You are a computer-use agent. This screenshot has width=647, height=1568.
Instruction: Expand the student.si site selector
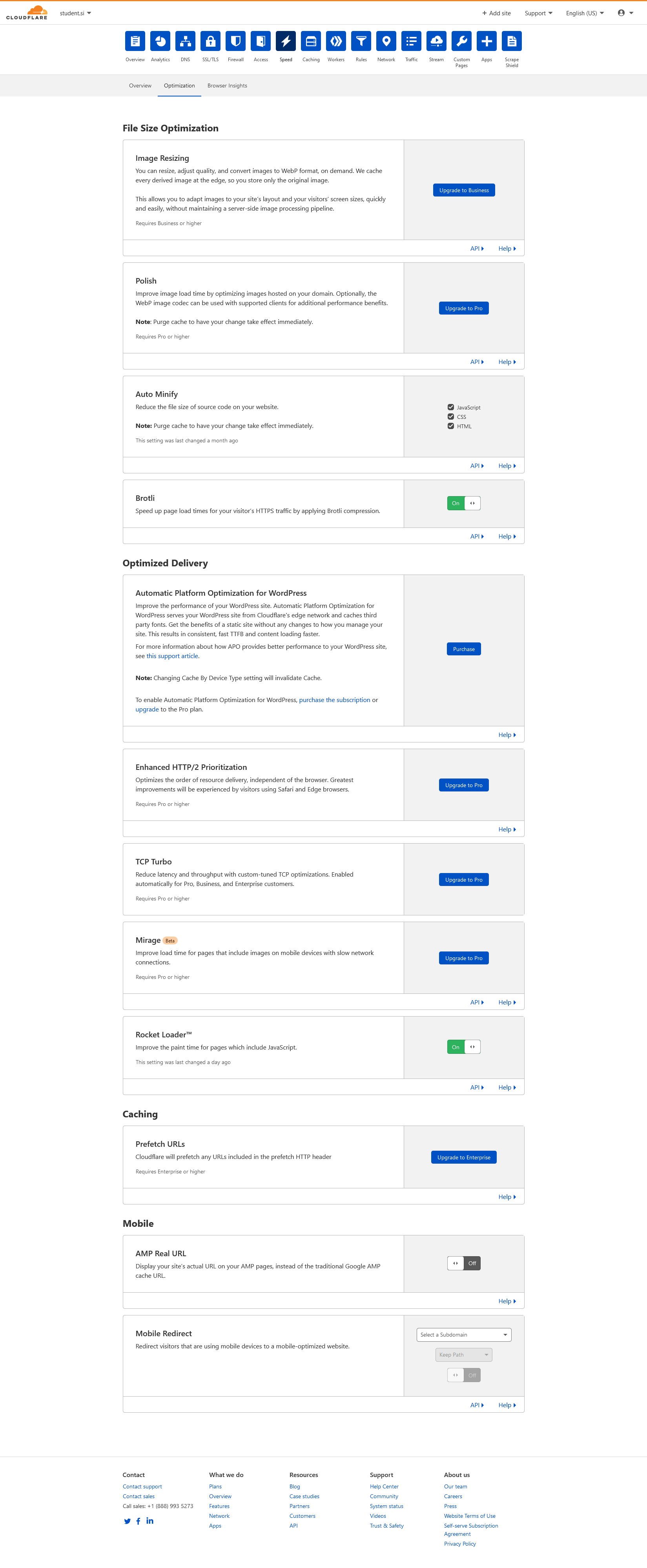point(76,13)
